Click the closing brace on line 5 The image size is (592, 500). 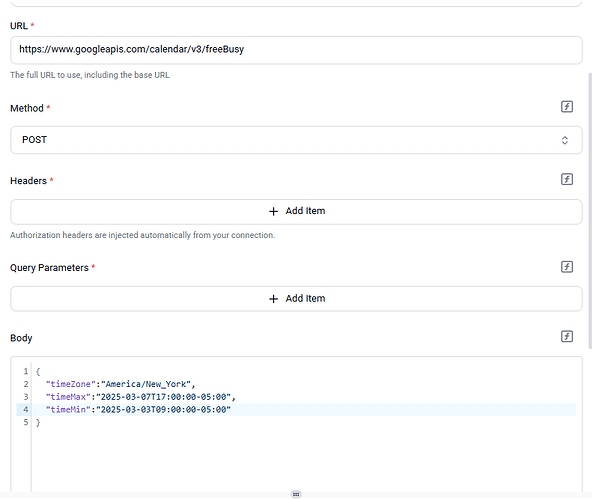[x=38, y=423]
